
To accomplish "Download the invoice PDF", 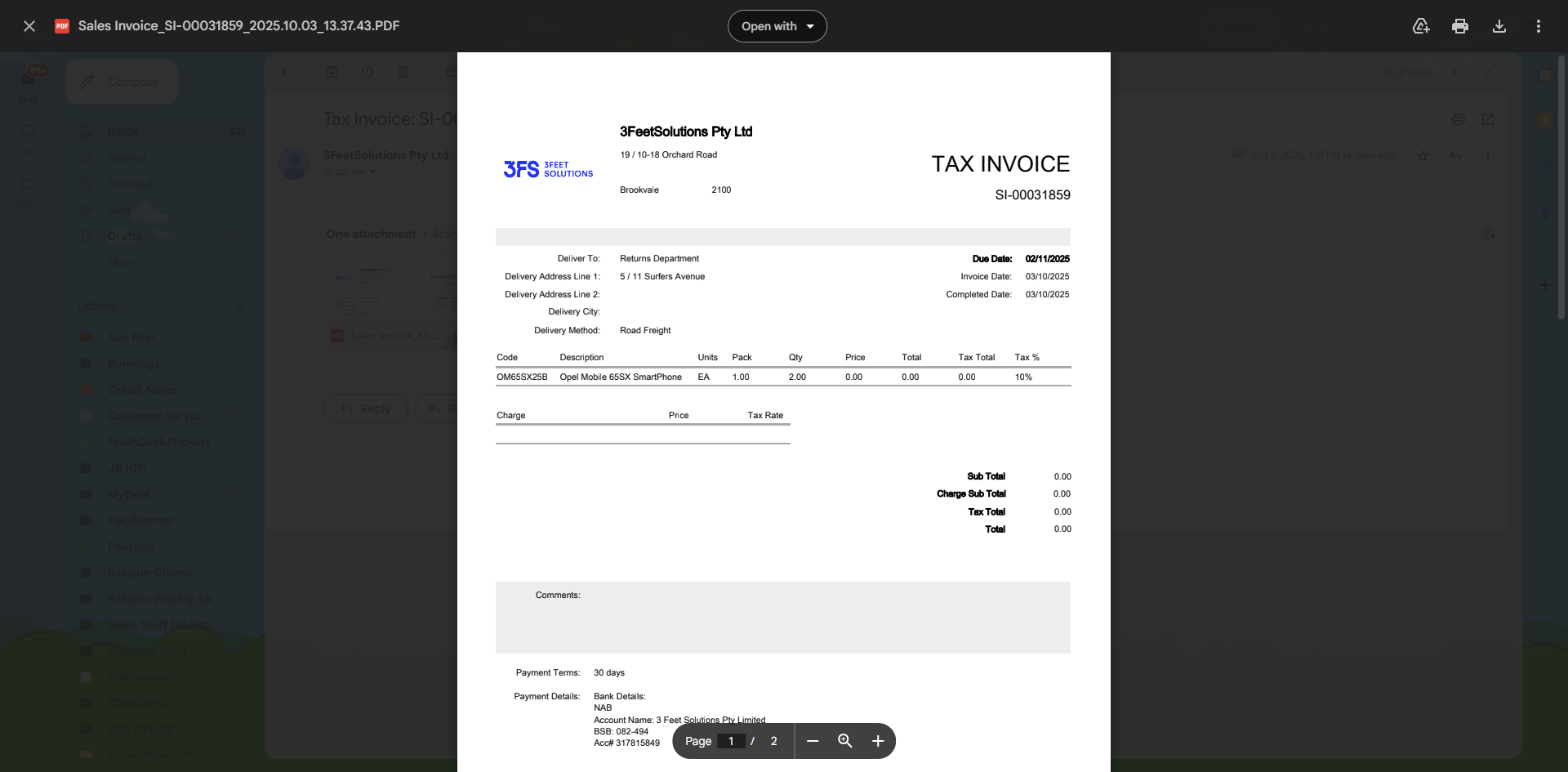I will click(x=1499, y=26).
